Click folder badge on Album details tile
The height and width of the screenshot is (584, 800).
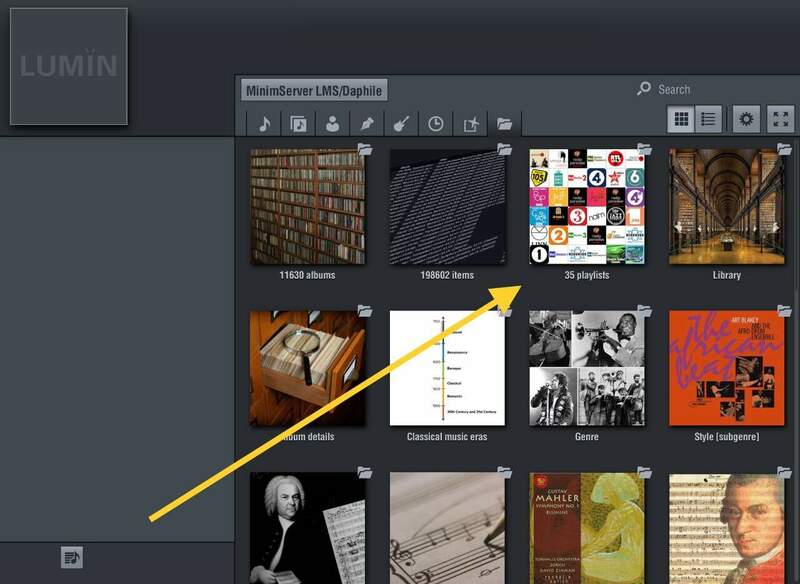(365, 311)
